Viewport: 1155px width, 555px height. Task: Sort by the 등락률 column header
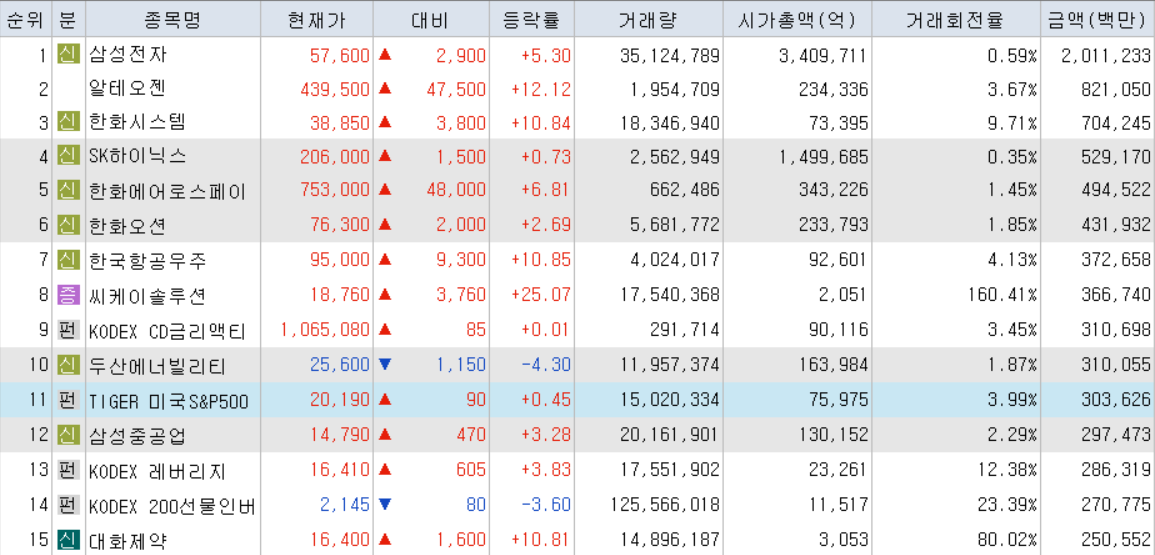pyautogui.click(x=531, y=20)
